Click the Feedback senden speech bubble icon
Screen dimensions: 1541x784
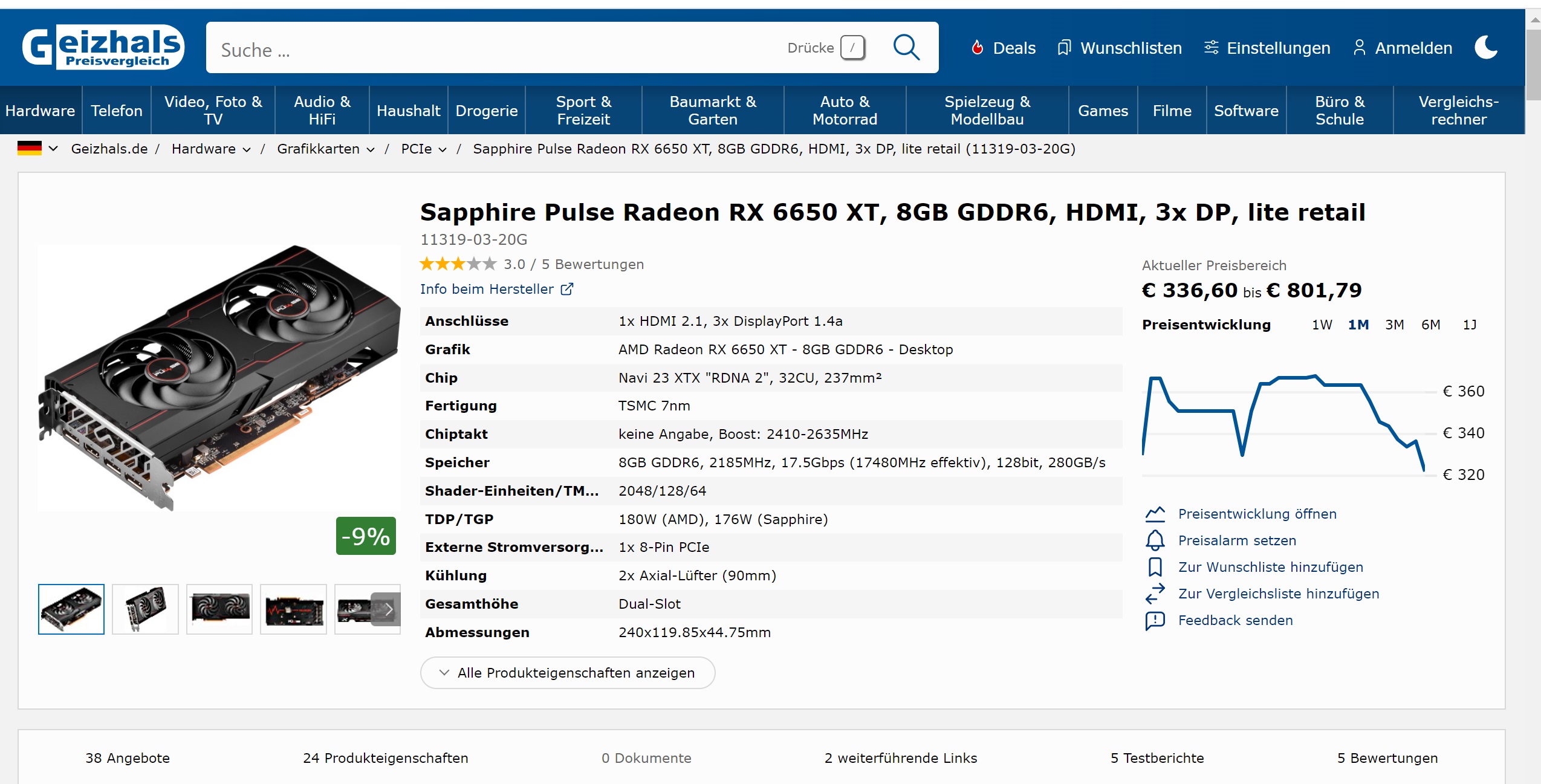1155,621
